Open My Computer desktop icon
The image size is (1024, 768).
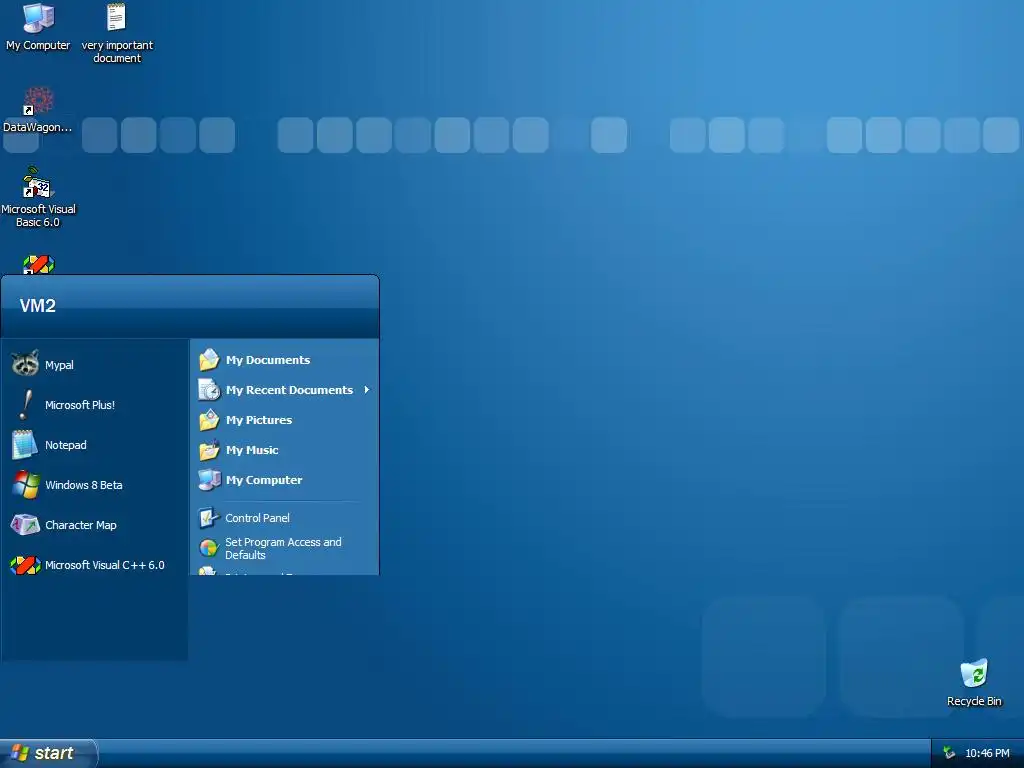click(x=38, y=27)
